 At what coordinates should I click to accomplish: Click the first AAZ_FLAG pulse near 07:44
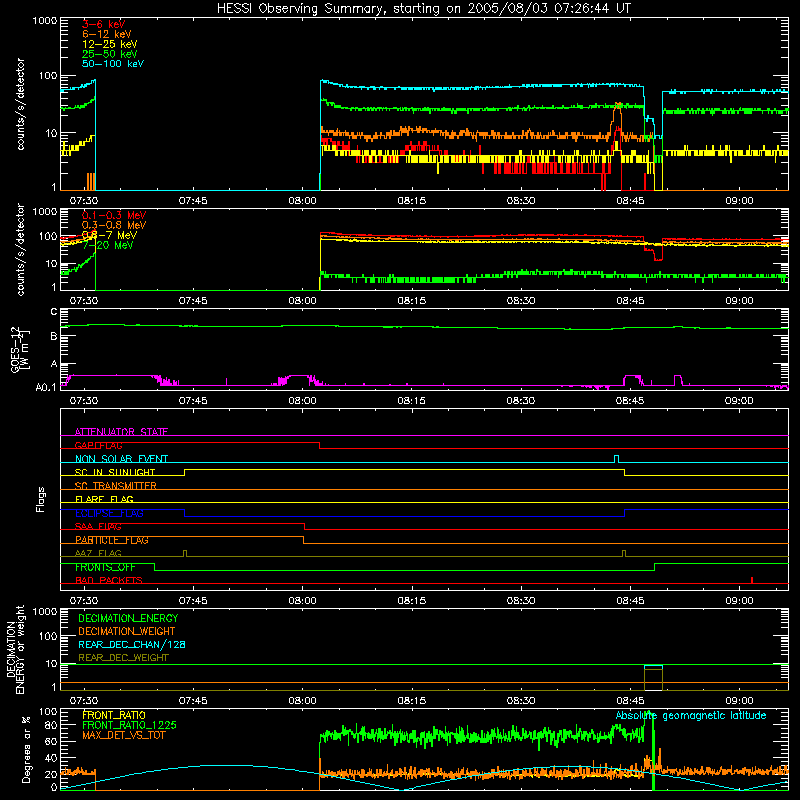(x=185, y=553)
